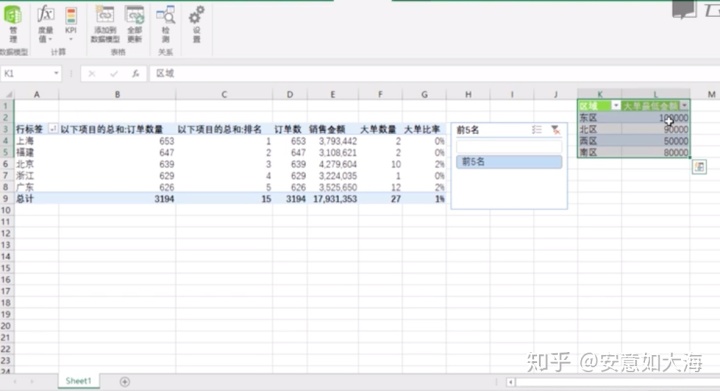Click the quick analysis icon below table
Image resolution: width=720 pixels, height=391 pixels.
[x=699, y=167]
